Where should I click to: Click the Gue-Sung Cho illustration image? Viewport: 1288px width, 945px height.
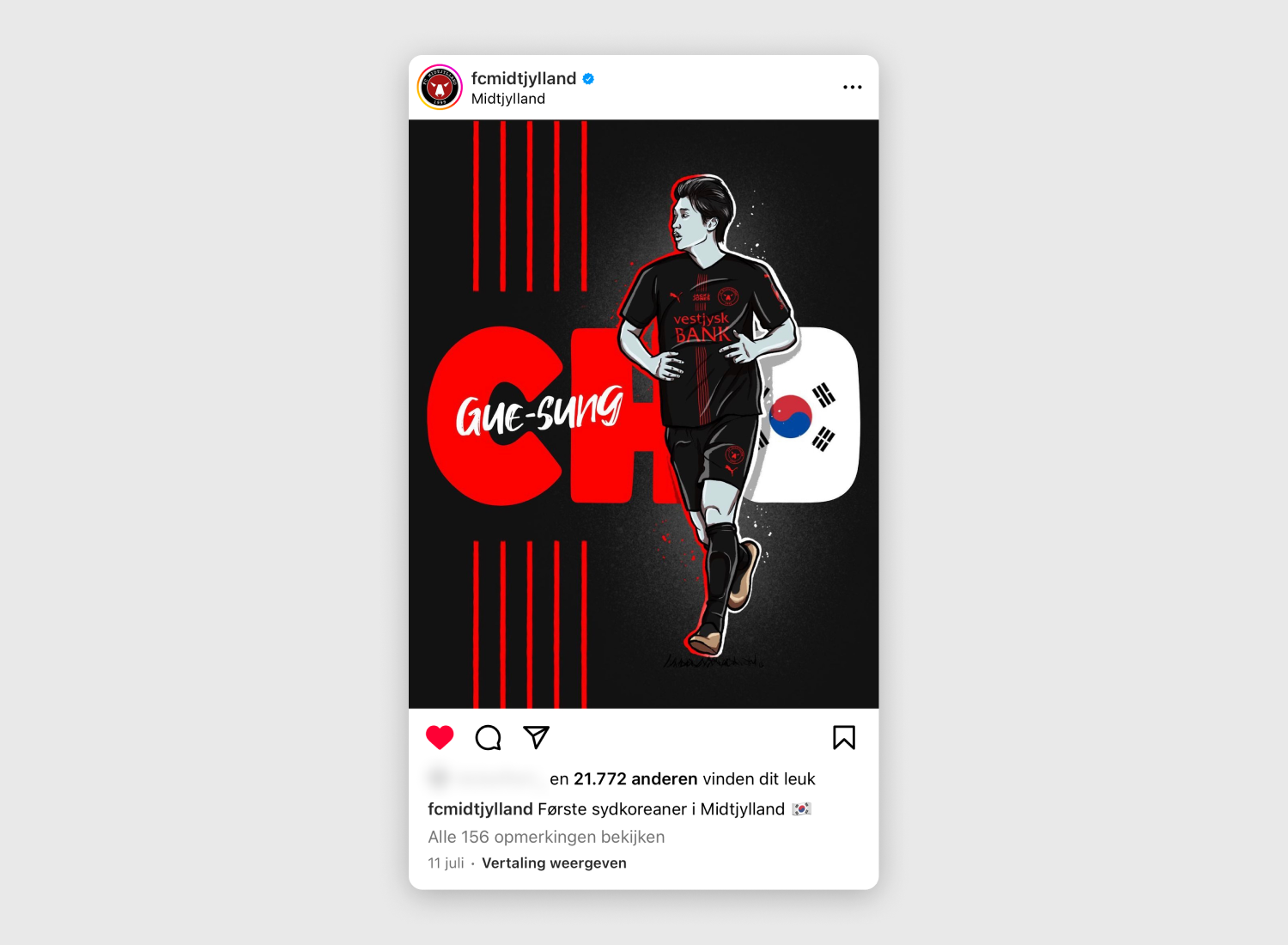point(643,414)
